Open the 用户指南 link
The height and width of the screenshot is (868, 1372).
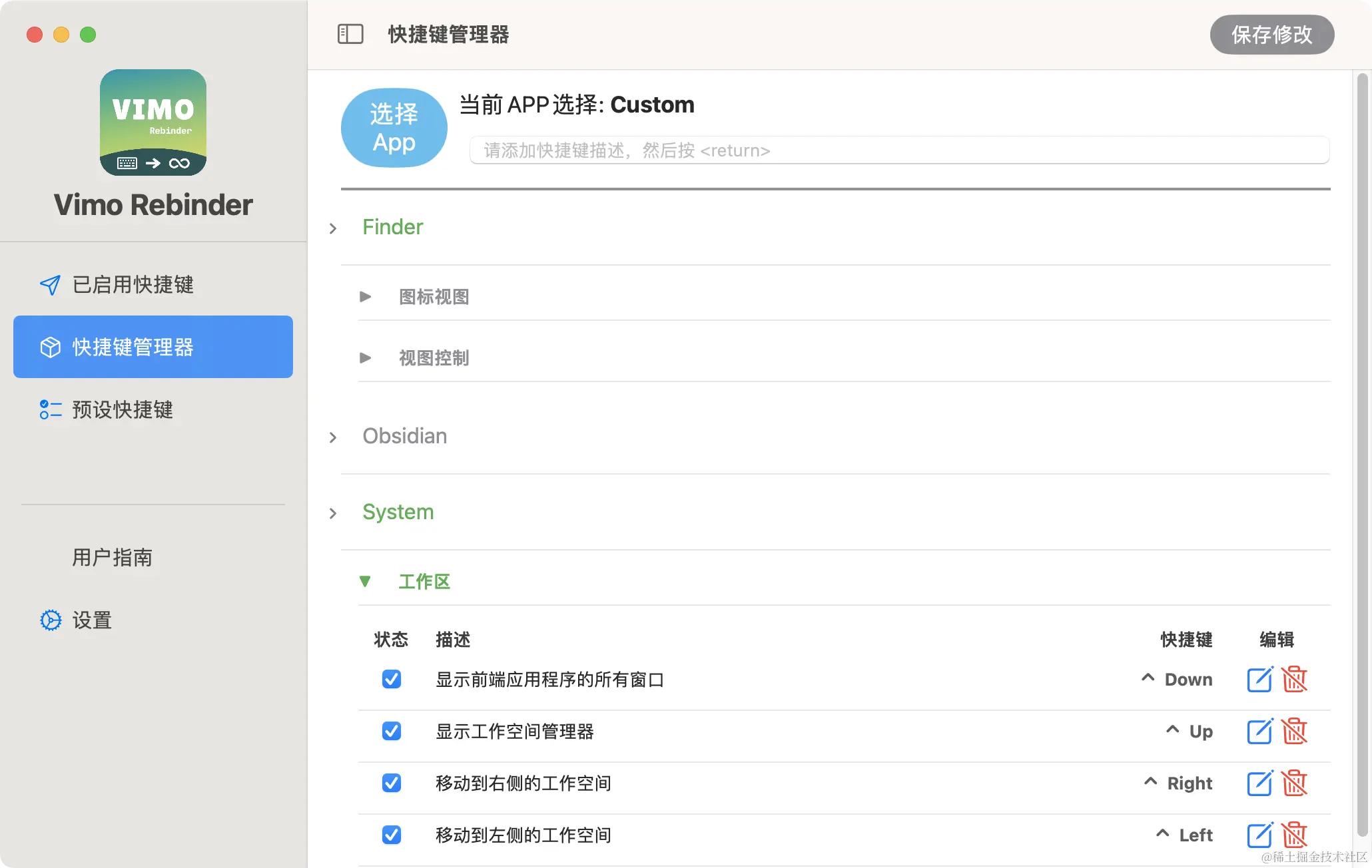[x=112, y=558]
